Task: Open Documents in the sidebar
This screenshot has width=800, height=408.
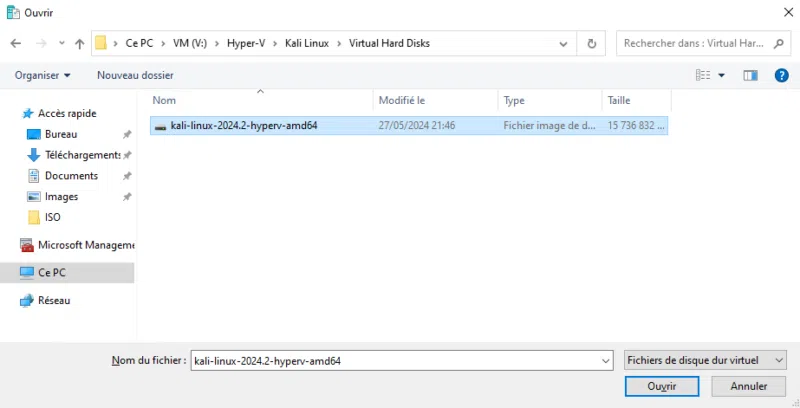Action: point(71,175)
